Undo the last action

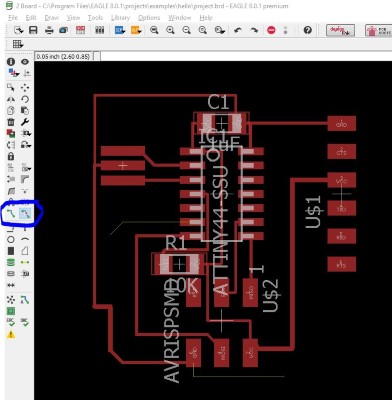click(238, 30)
